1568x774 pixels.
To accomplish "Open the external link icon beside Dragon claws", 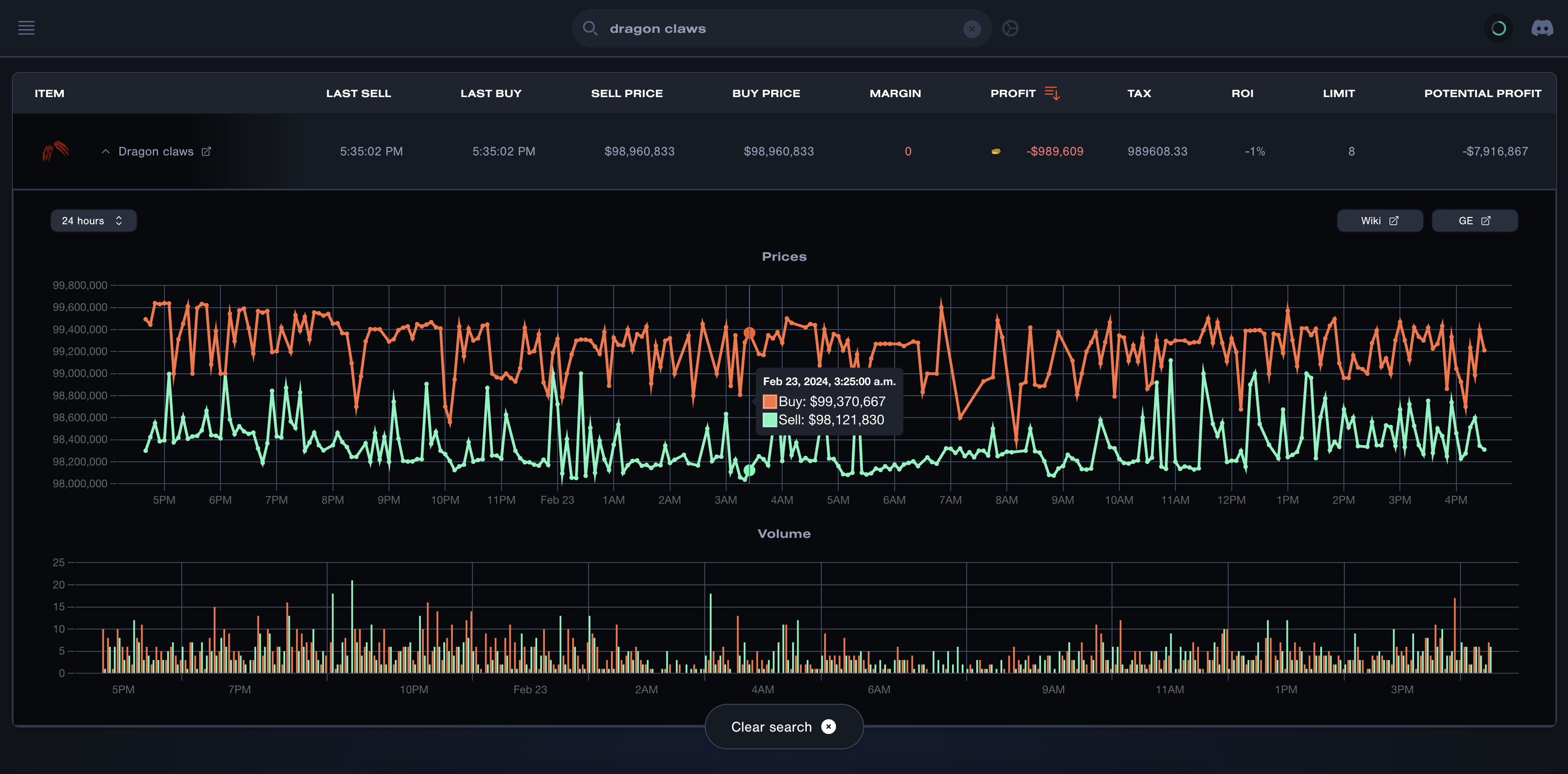I will pos(206,151).
